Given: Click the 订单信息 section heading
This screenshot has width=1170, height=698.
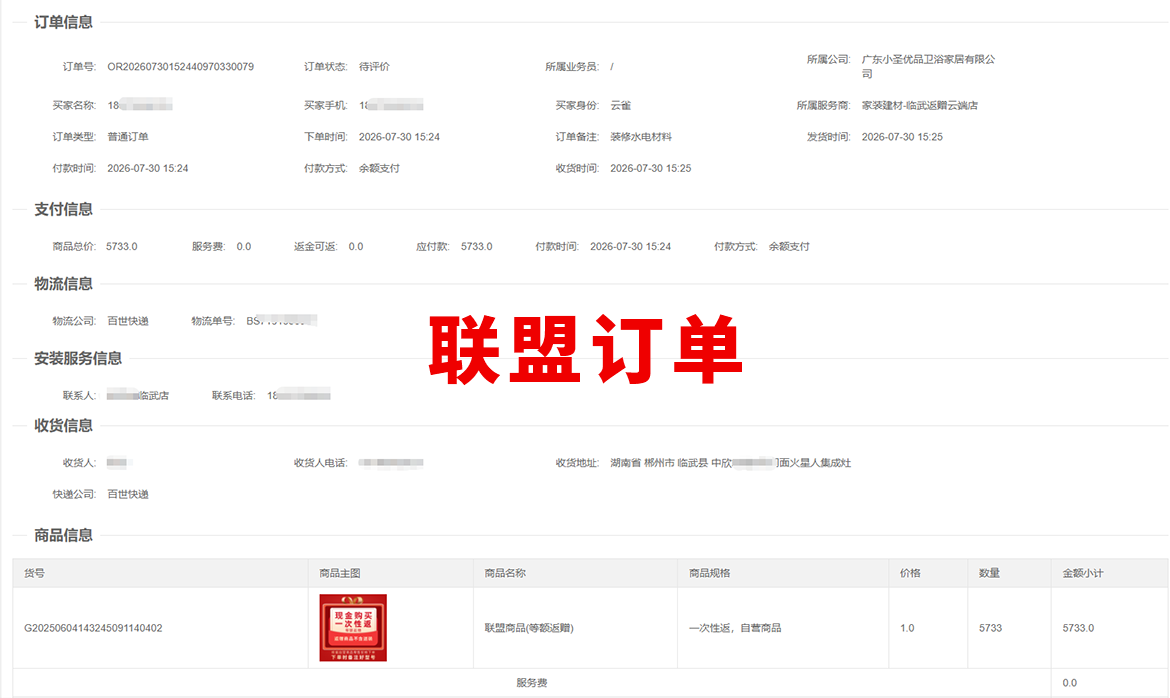Looking at the screenshot, I should pyautogui.click(x=63, y=22).
